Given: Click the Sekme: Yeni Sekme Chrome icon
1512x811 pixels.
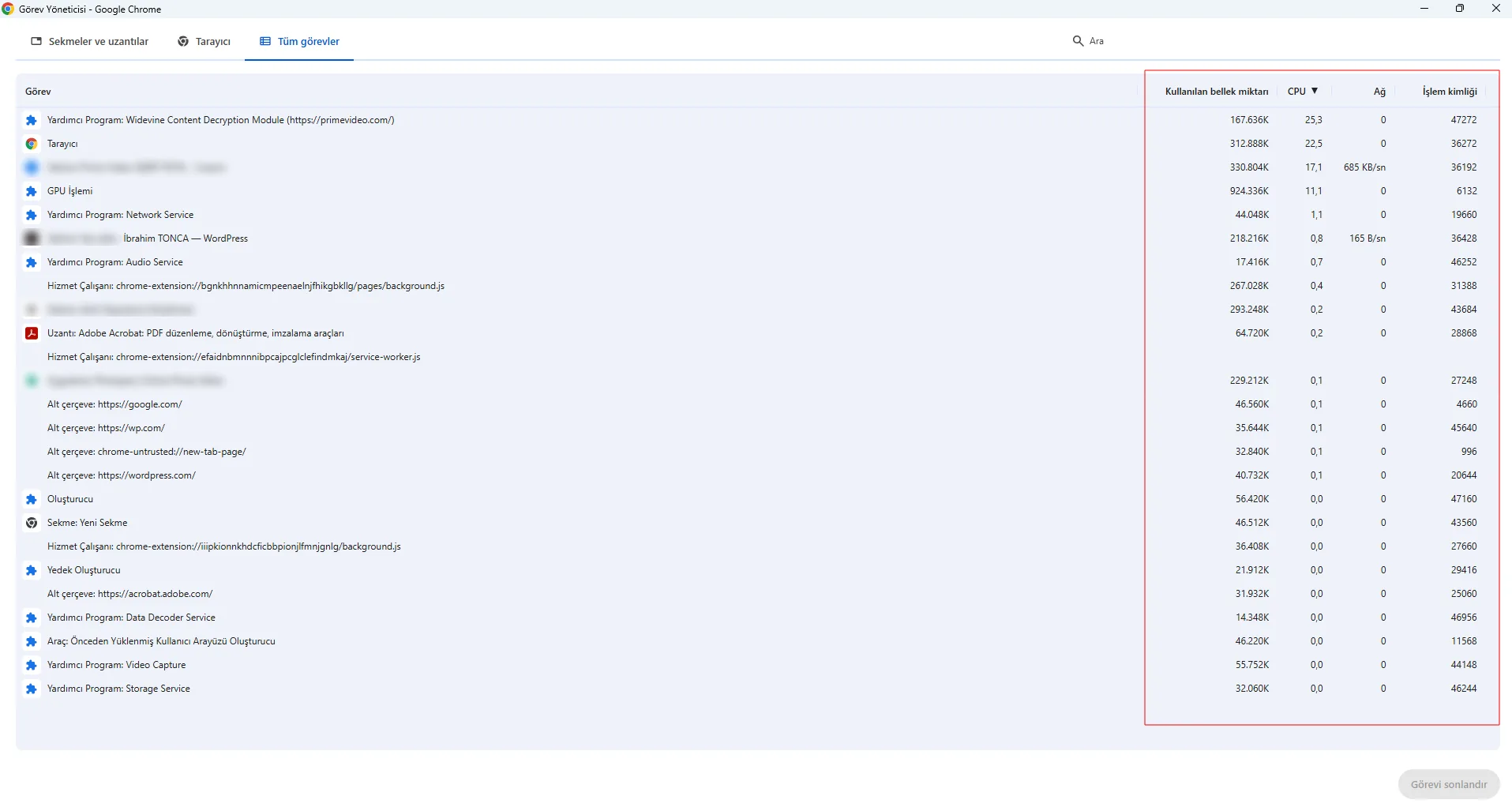Looking at the screenshot, I should pyautogui.click(x=32, y=523).
